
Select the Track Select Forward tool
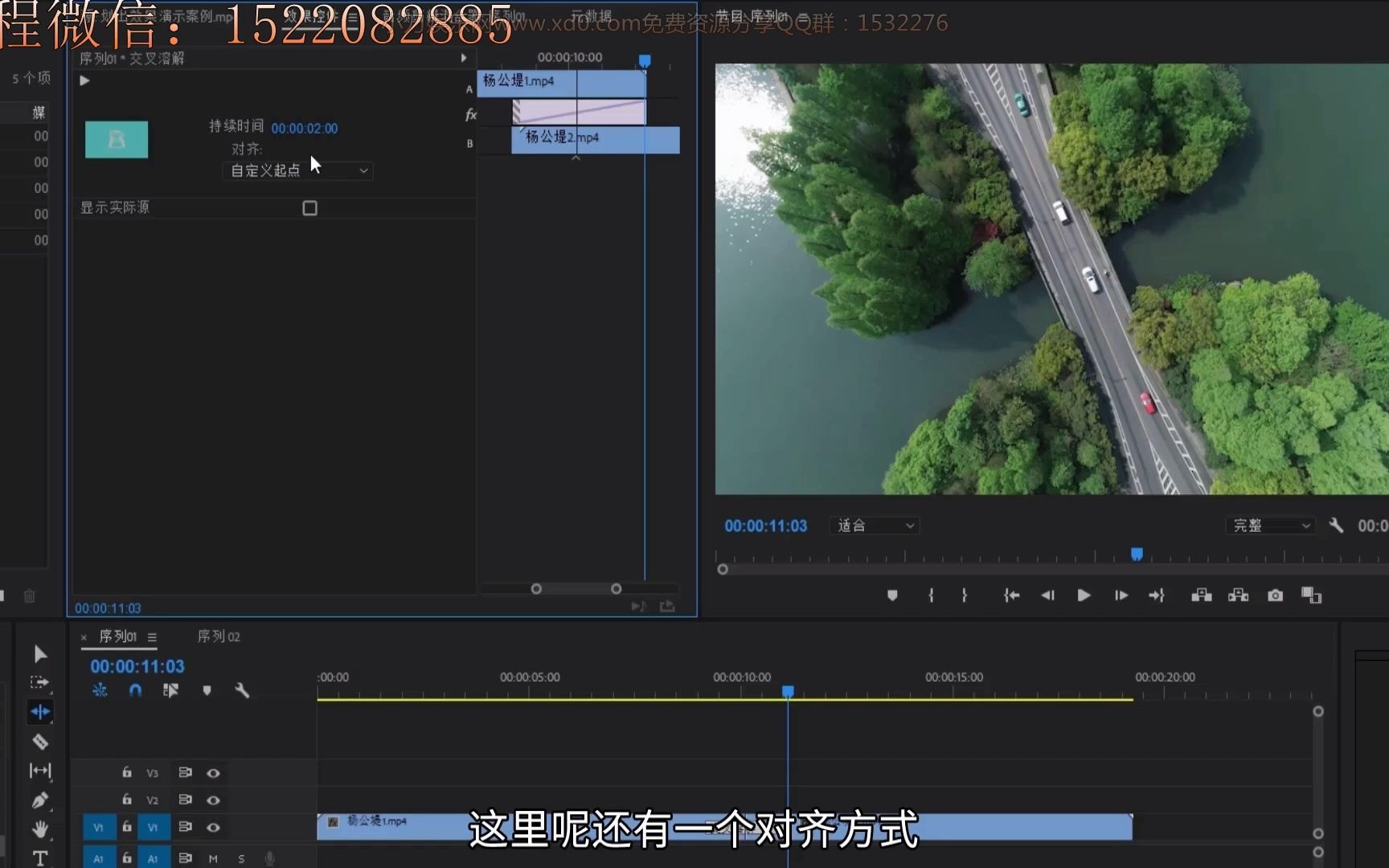[39, 682]
